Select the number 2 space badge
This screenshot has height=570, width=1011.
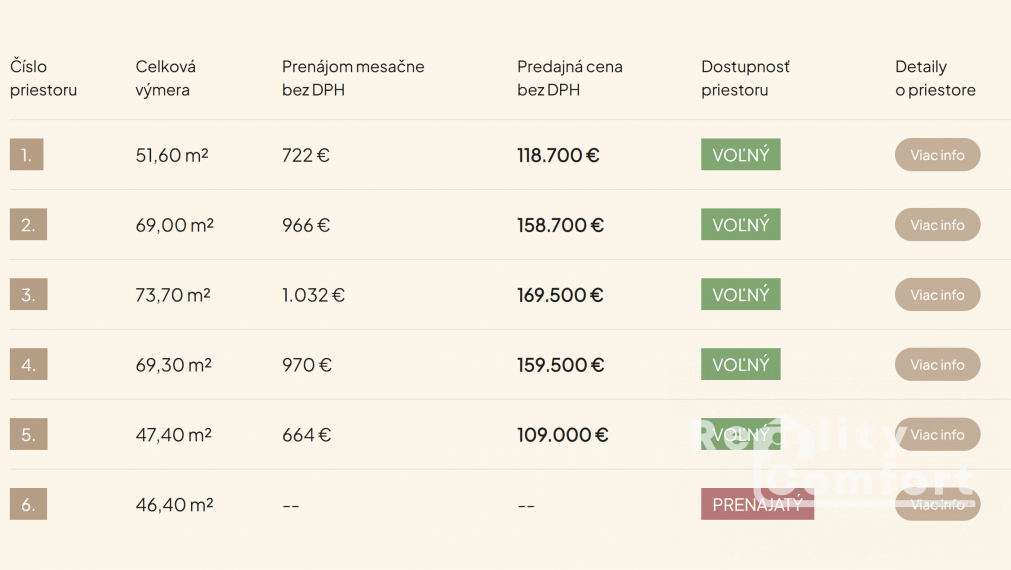(28, 225)
